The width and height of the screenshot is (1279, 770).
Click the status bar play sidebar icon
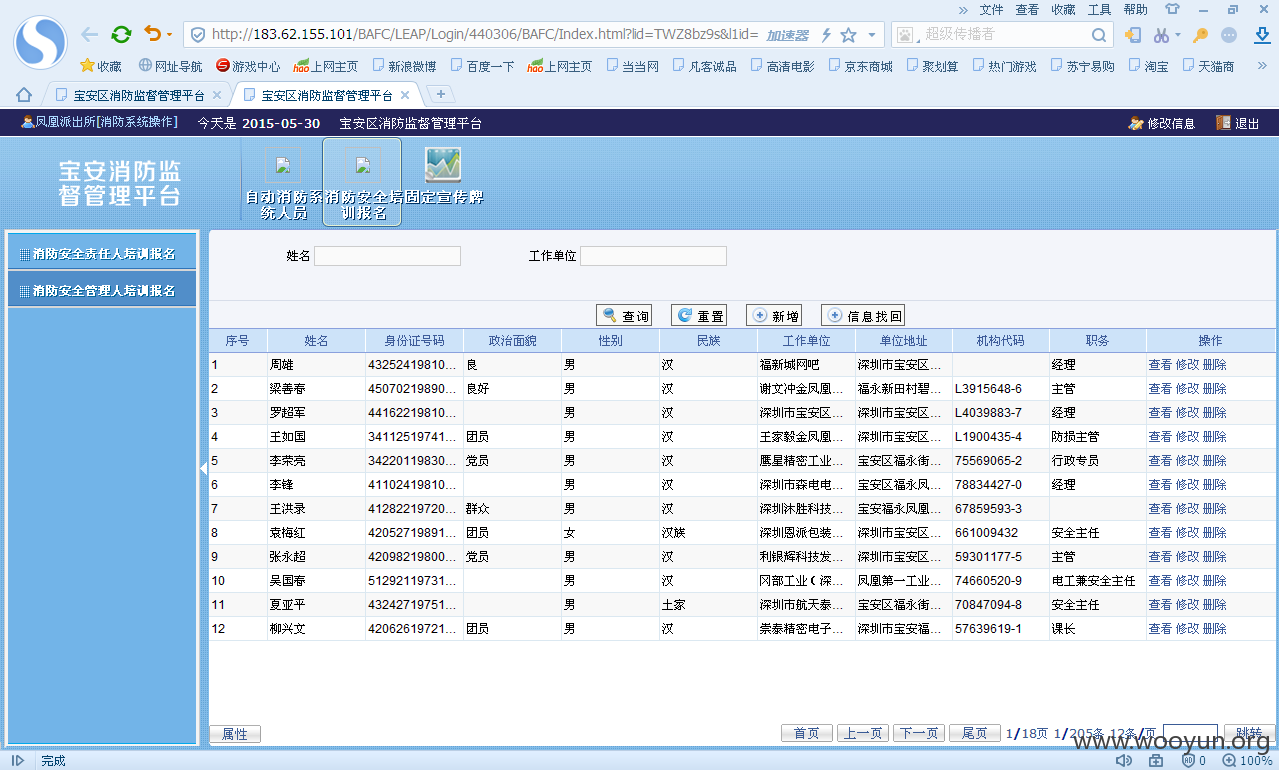[18, 761]
